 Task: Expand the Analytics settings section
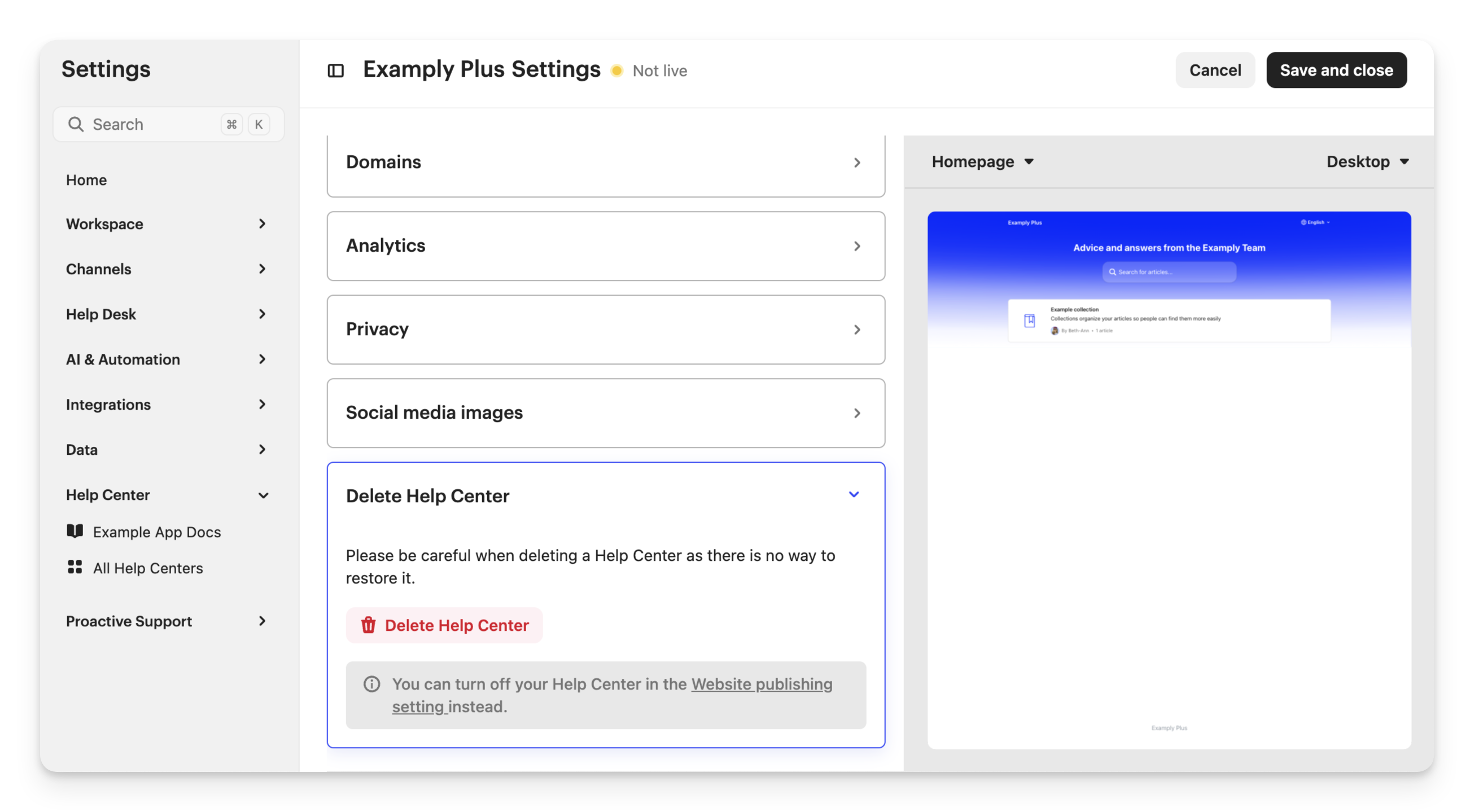click(x=605, y=246)
